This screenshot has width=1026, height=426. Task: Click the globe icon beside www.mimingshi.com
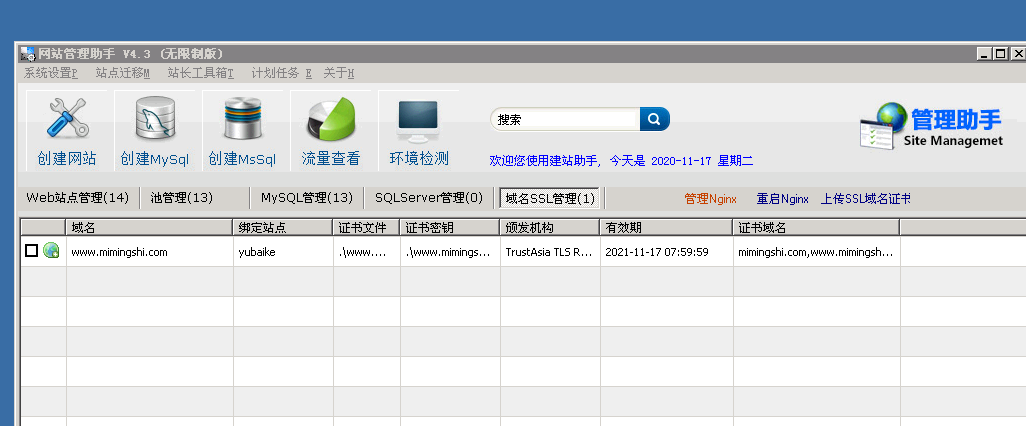point(51,251)
